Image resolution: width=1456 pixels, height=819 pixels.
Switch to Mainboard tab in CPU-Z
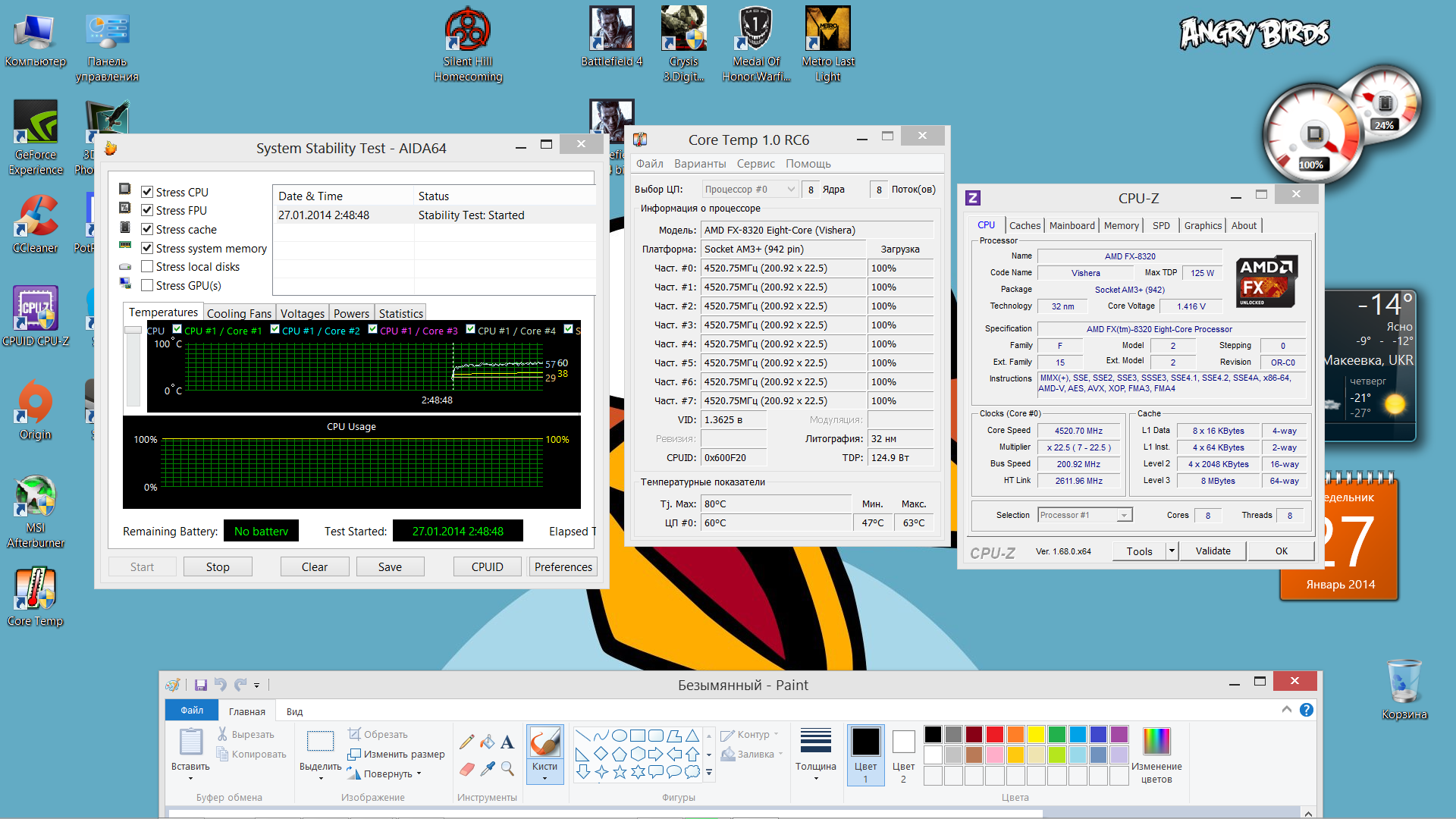1072,225
